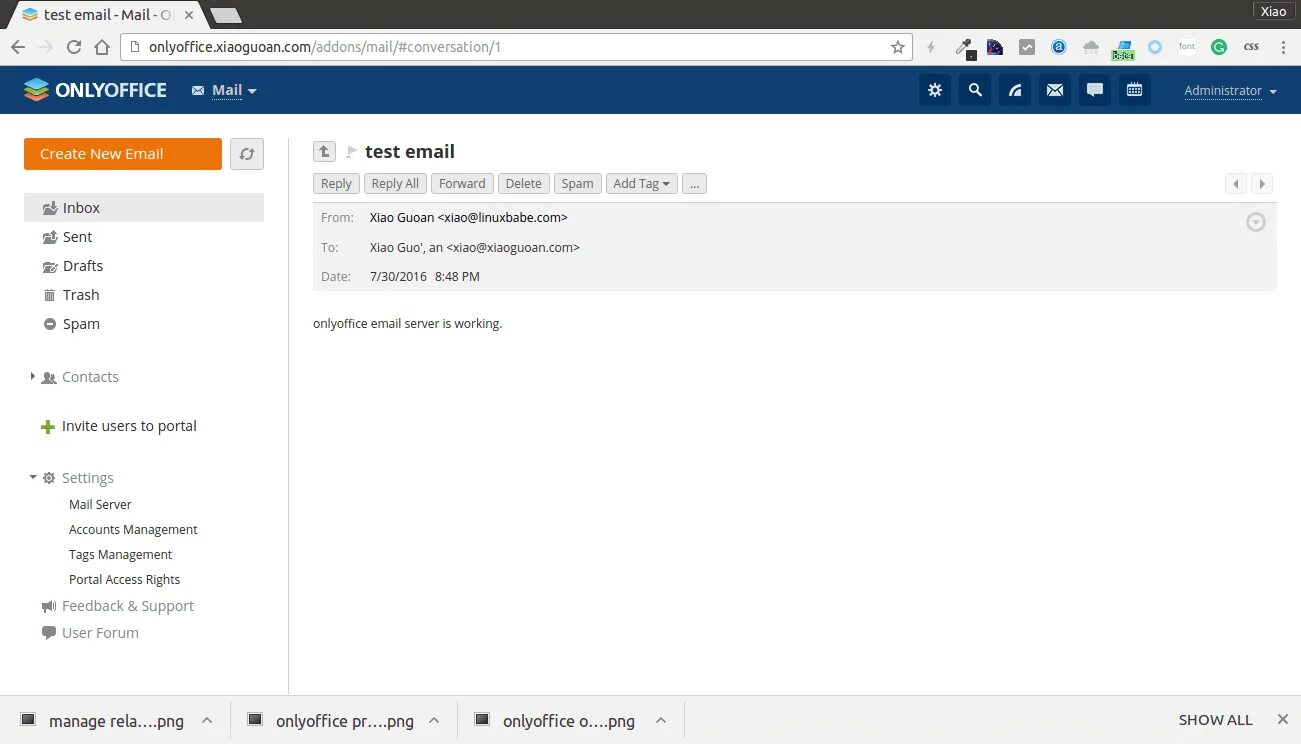Click the ONLYOFFICE logo
Viewport: 1301px width, 744px height.
pos(95,90)
